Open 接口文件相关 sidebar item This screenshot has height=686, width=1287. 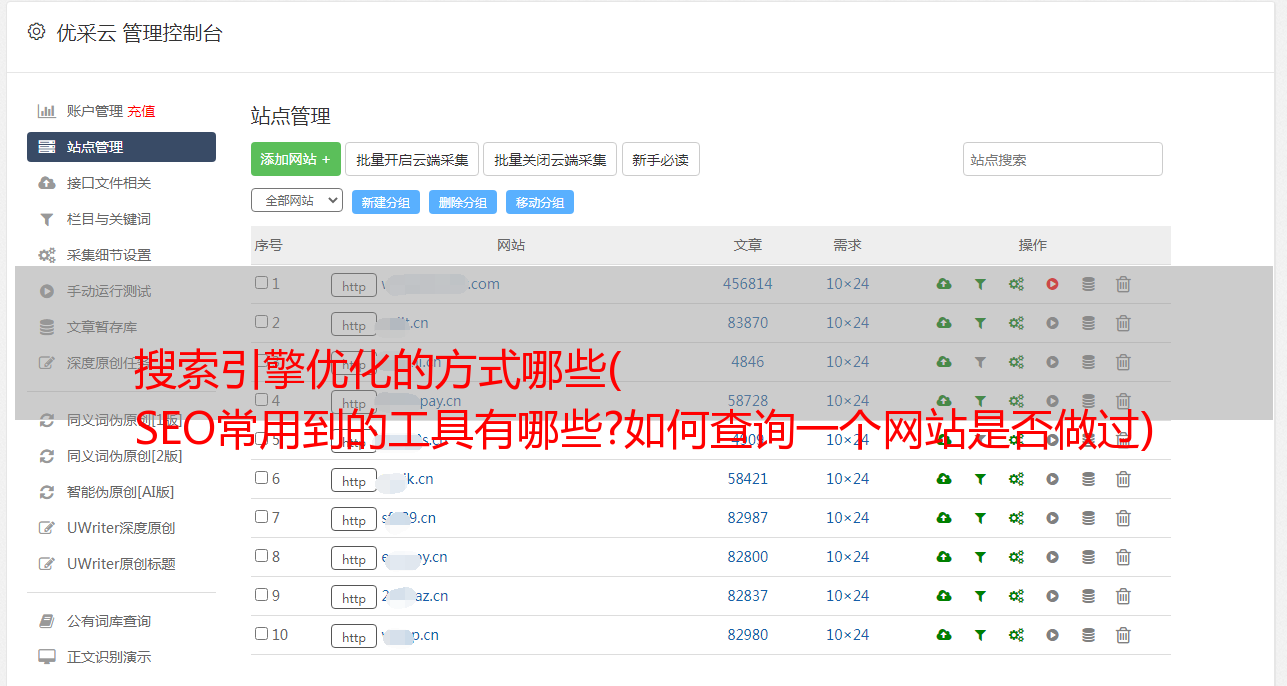[x=108, y=183]
